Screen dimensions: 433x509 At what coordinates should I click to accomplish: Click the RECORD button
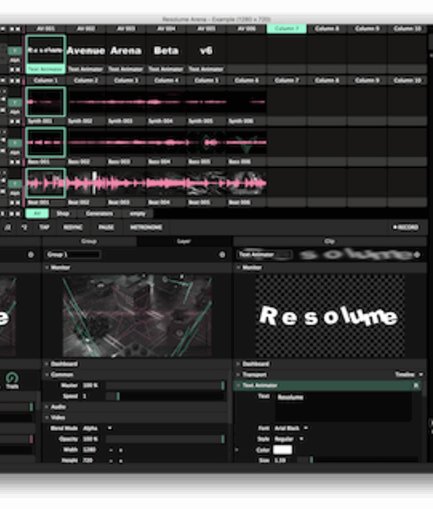(406, 227)
